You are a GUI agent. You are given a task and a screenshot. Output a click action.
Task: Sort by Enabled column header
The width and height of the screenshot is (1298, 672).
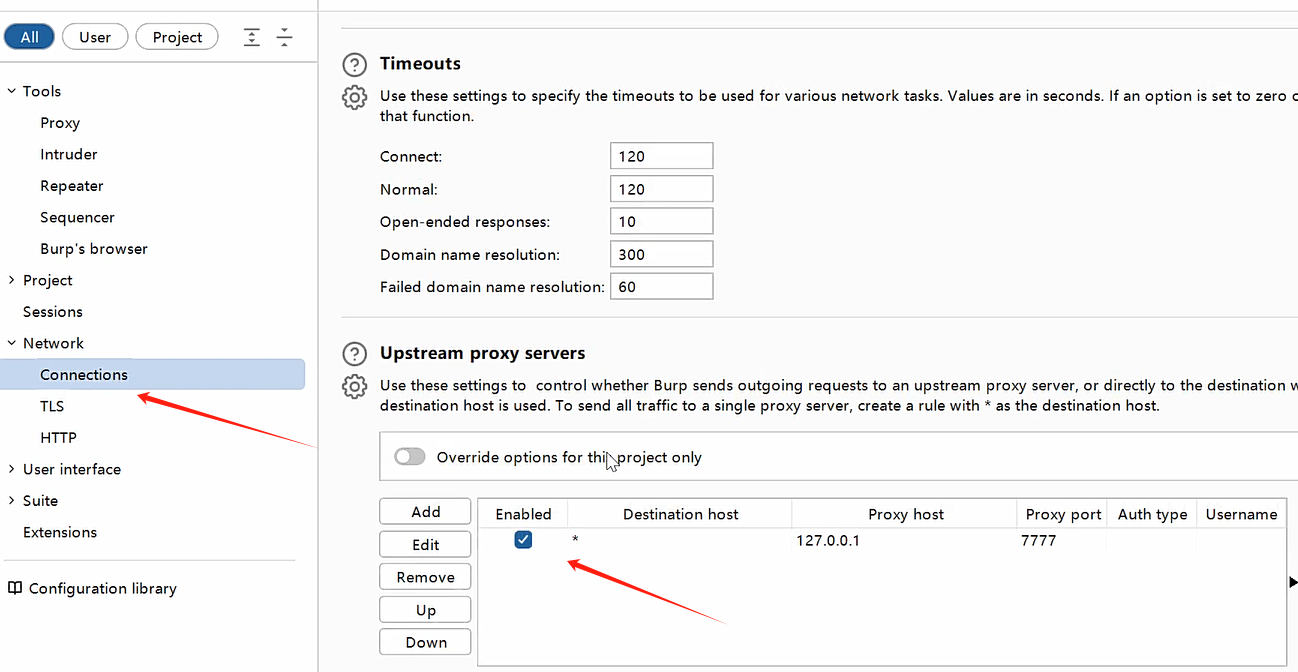523,514
